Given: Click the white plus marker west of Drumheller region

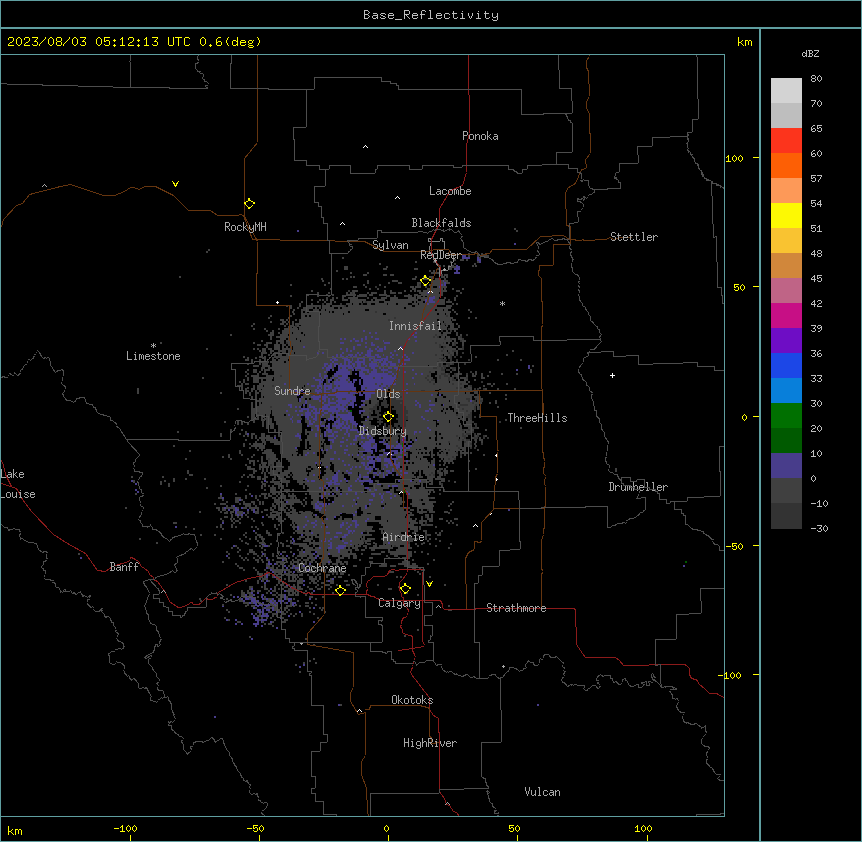Looking at the screenshot, I should pyautogui.click(x=612, y=375).
